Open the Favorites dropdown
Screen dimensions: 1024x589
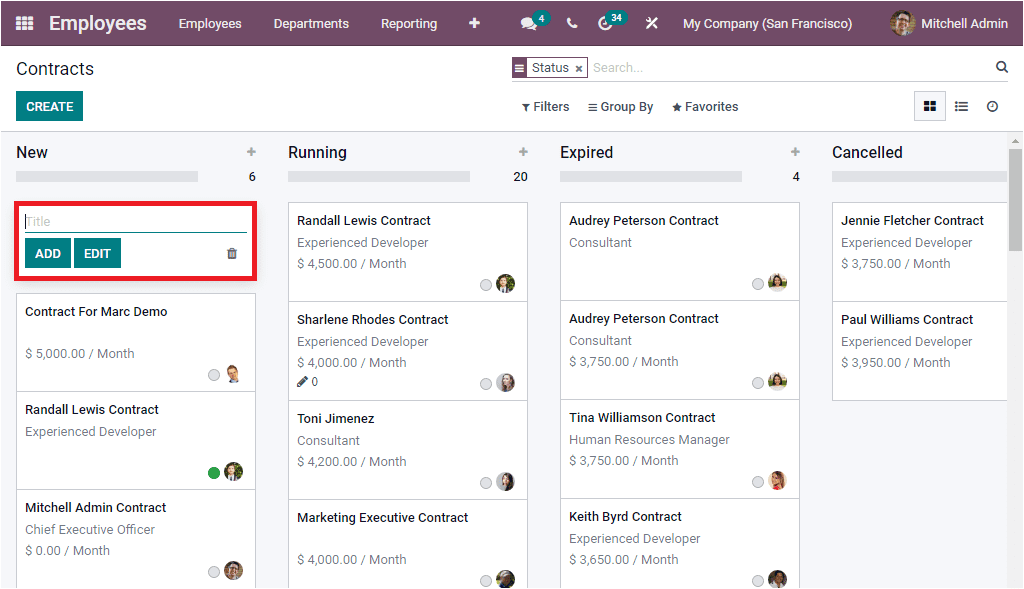coord(704,106)
